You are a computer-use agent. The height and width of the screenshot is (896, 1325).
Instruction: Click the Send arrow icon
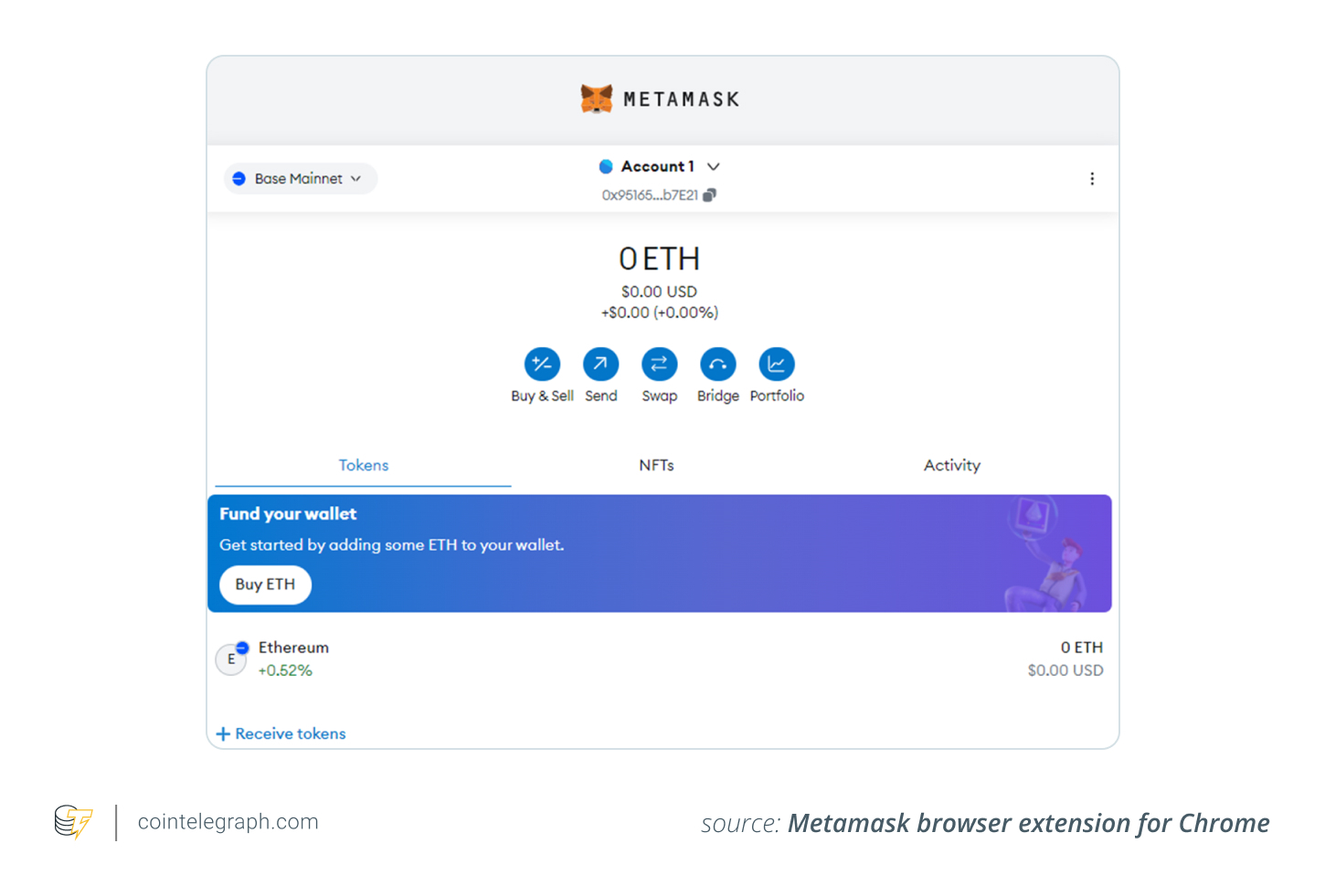pos(601,364)
